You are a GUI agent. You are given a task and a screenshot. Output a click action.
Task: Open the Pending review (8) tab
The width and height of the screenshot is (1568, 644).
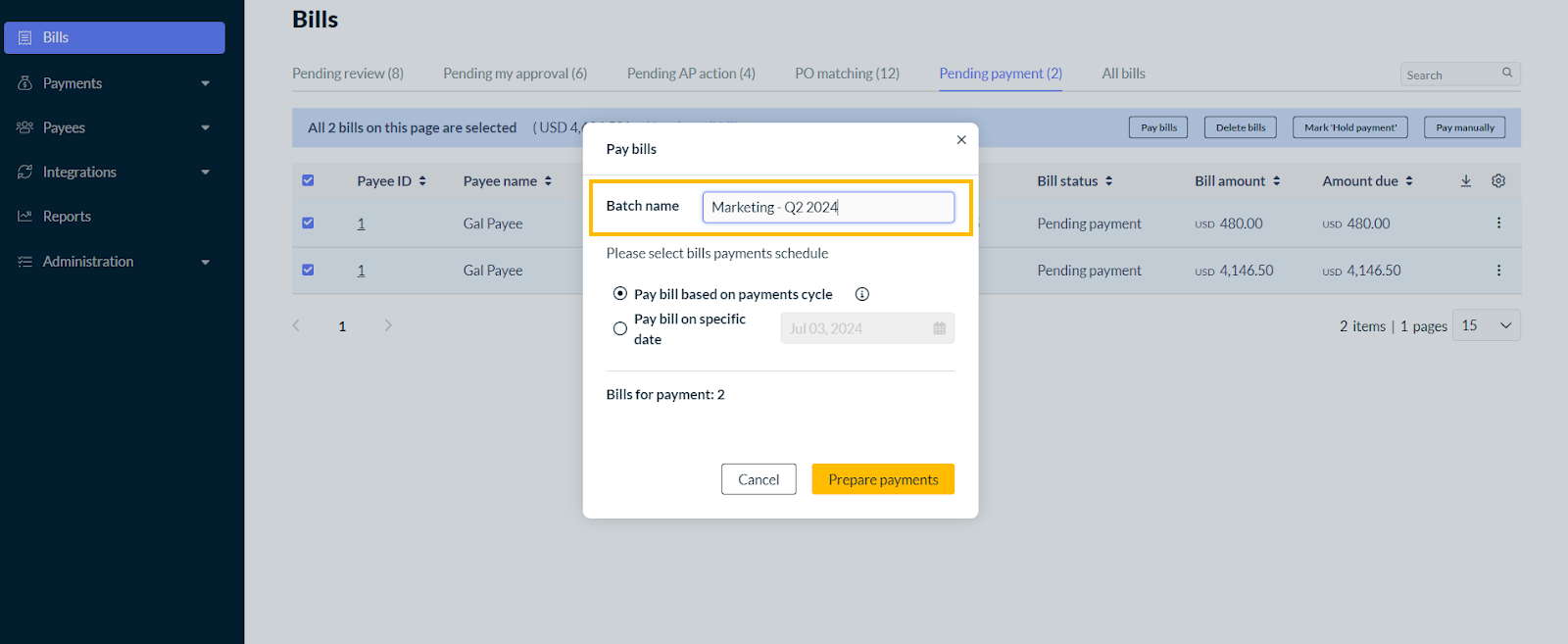[348, 74]
